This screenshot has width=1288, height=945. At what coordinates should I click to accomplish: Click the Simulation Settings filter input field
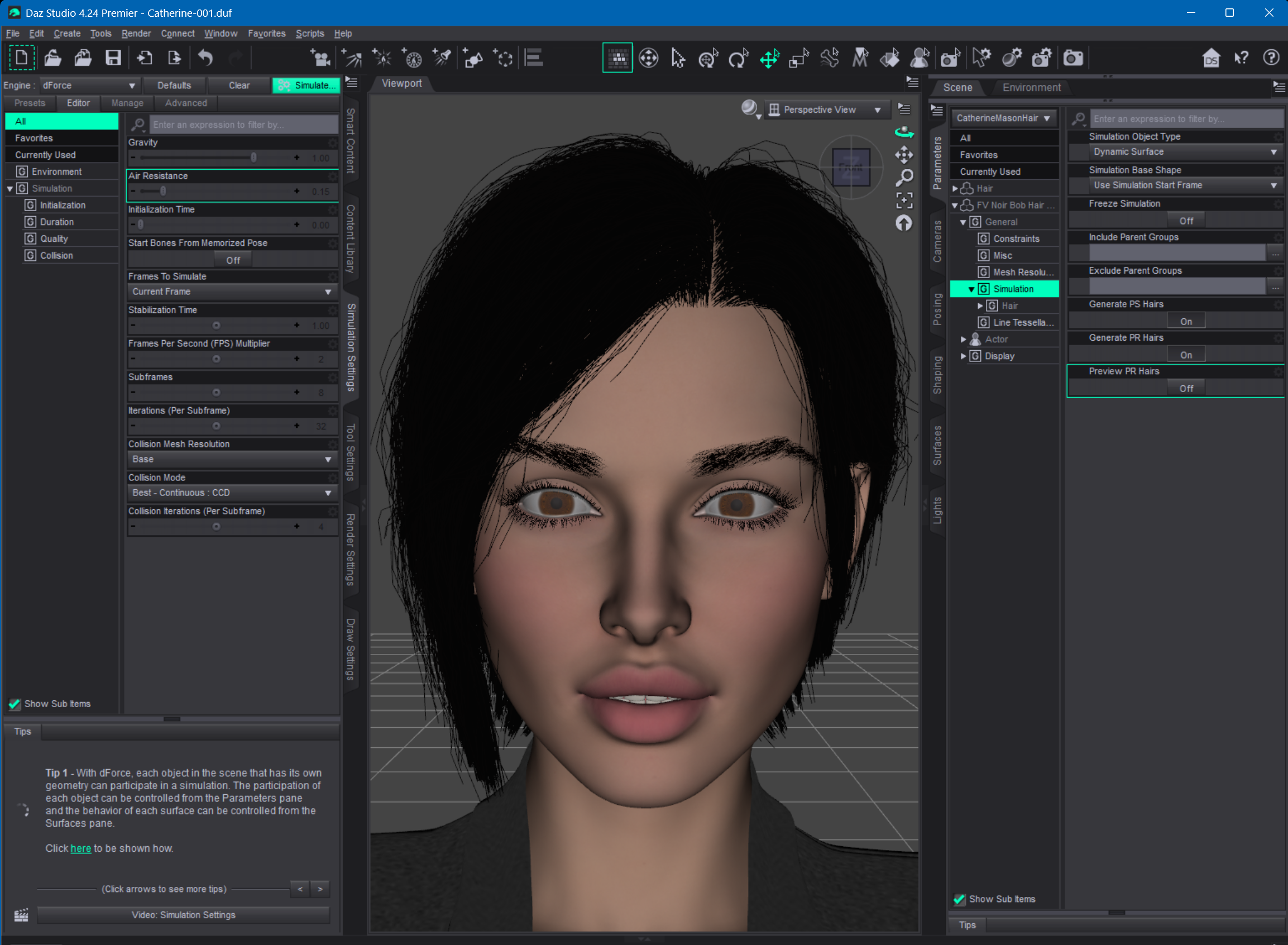pos(243,125)
